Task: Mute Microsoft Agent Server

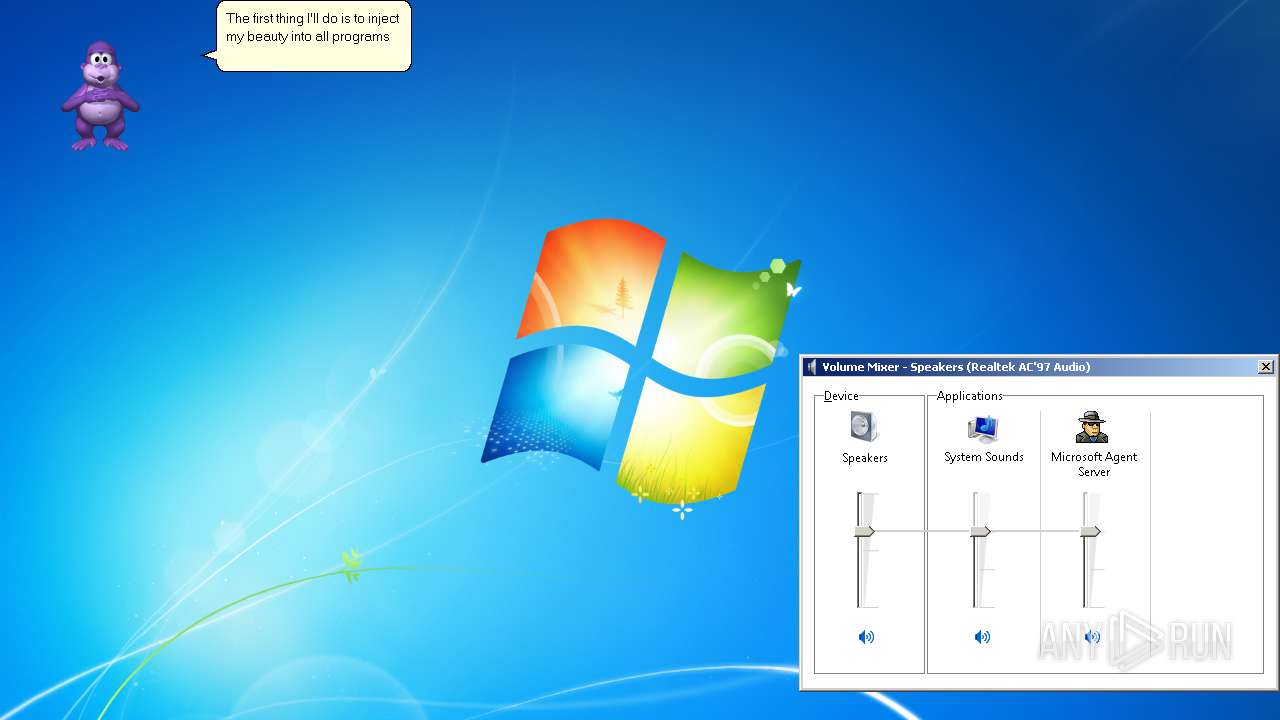Action: [1092, 637]
